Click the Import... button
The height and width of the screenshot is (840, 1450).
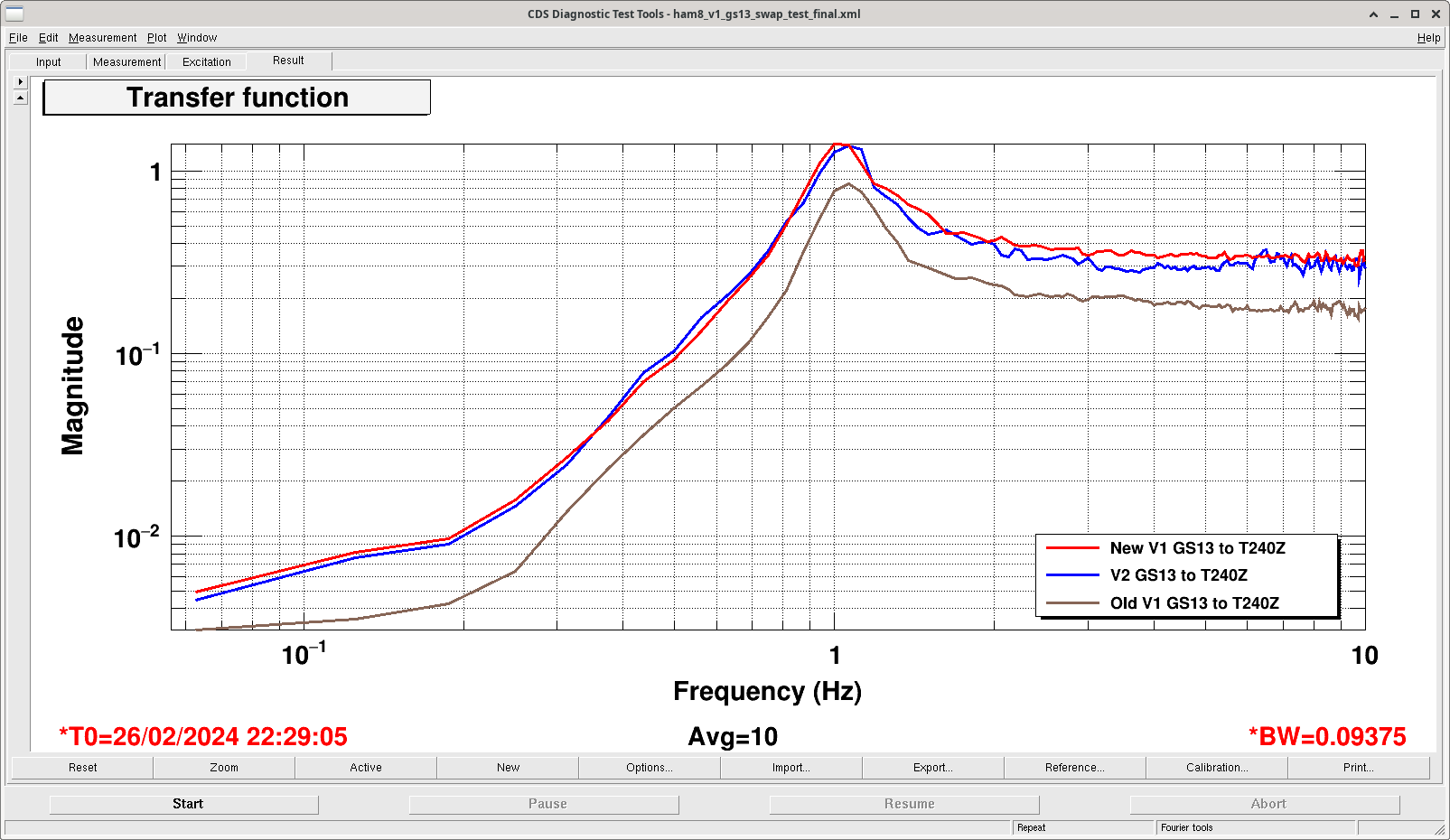pyautogui.click(x=791, y=768)
